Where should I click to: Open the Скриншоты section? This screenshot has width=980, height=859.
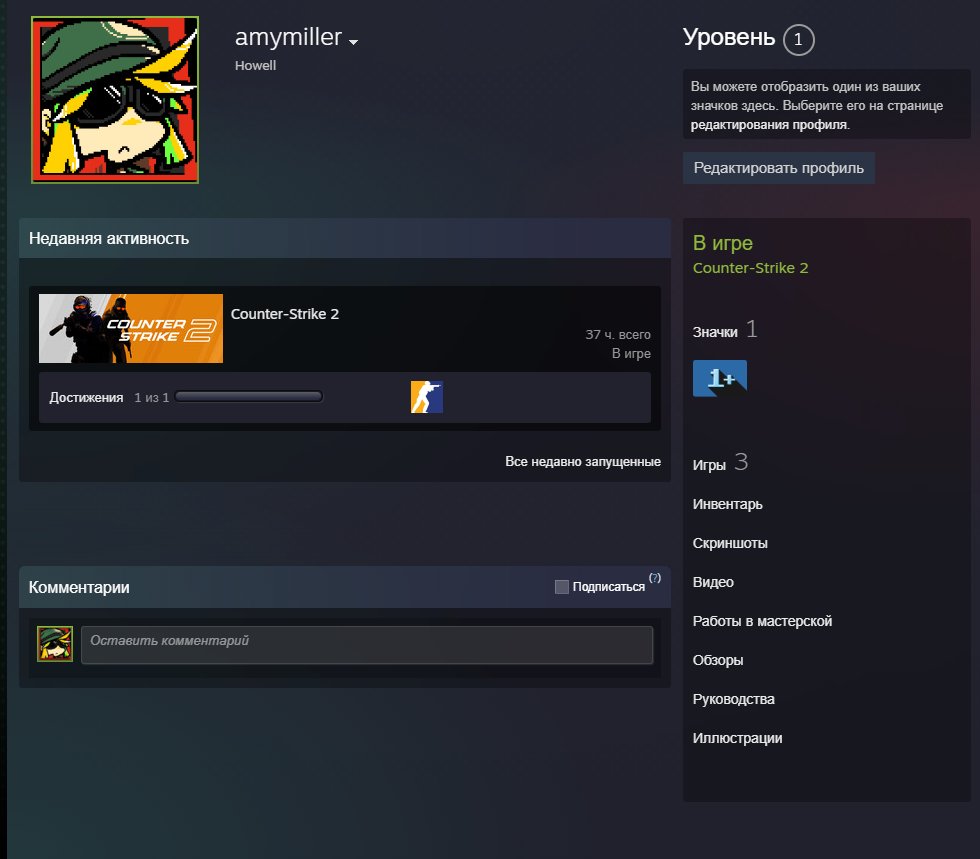pos(730,543)
